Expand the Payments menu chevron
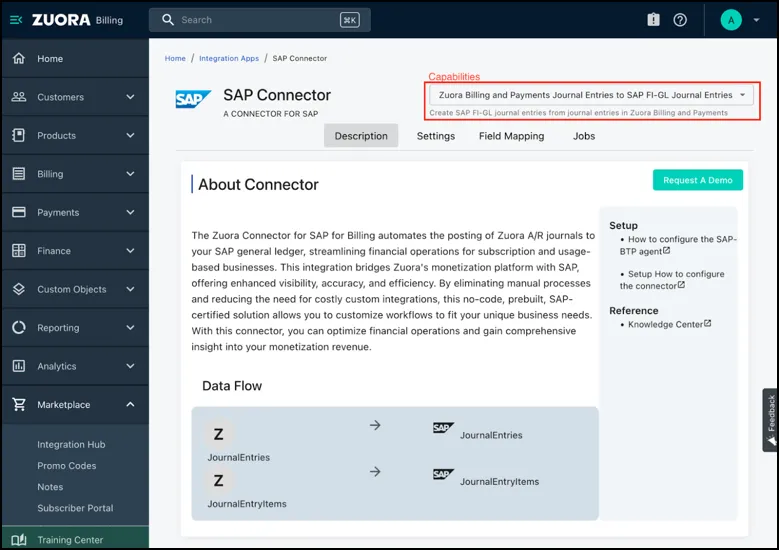 [130, 212]
